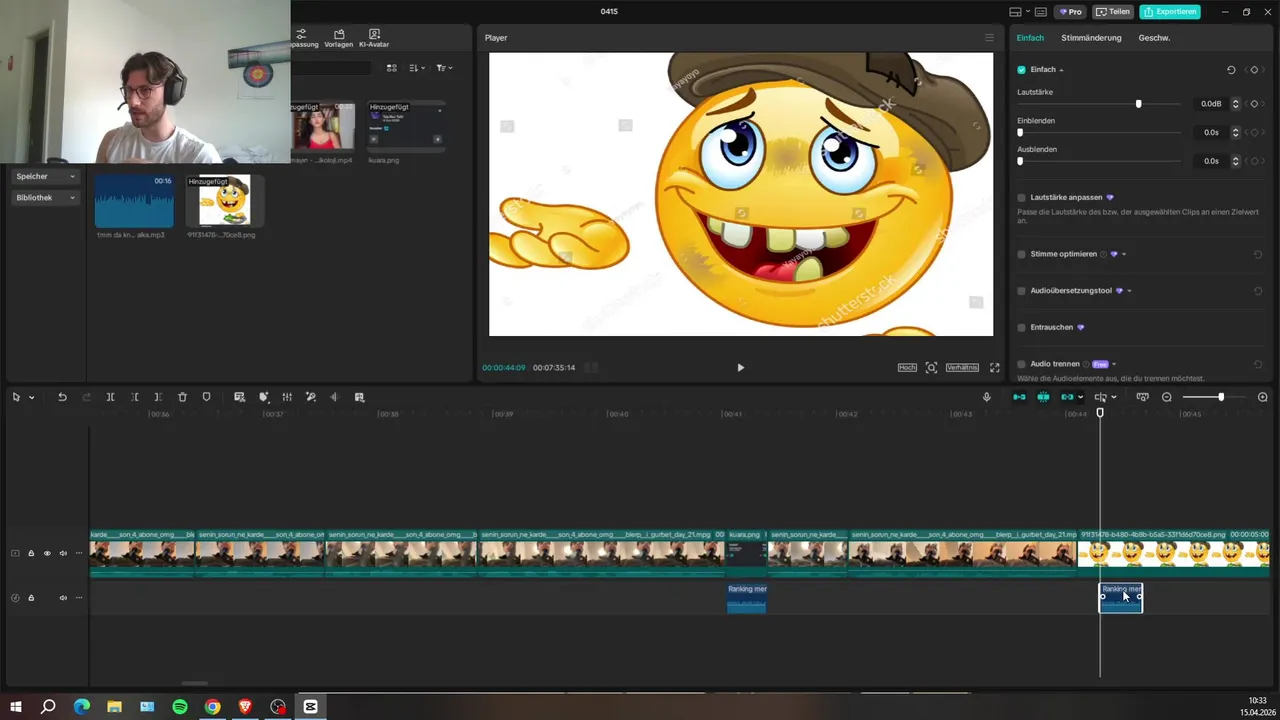Click the mirror audio waveform icon in toolbar

[335, 397]
